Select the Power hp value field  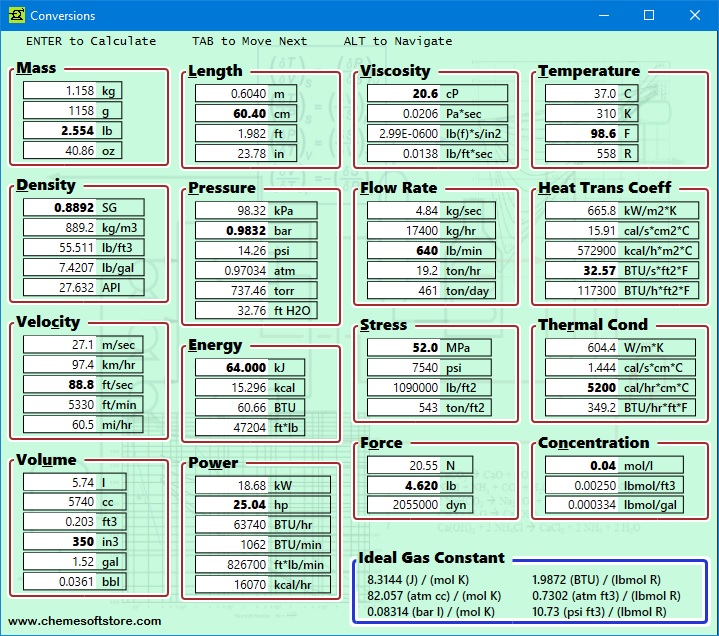pos(232,505)
